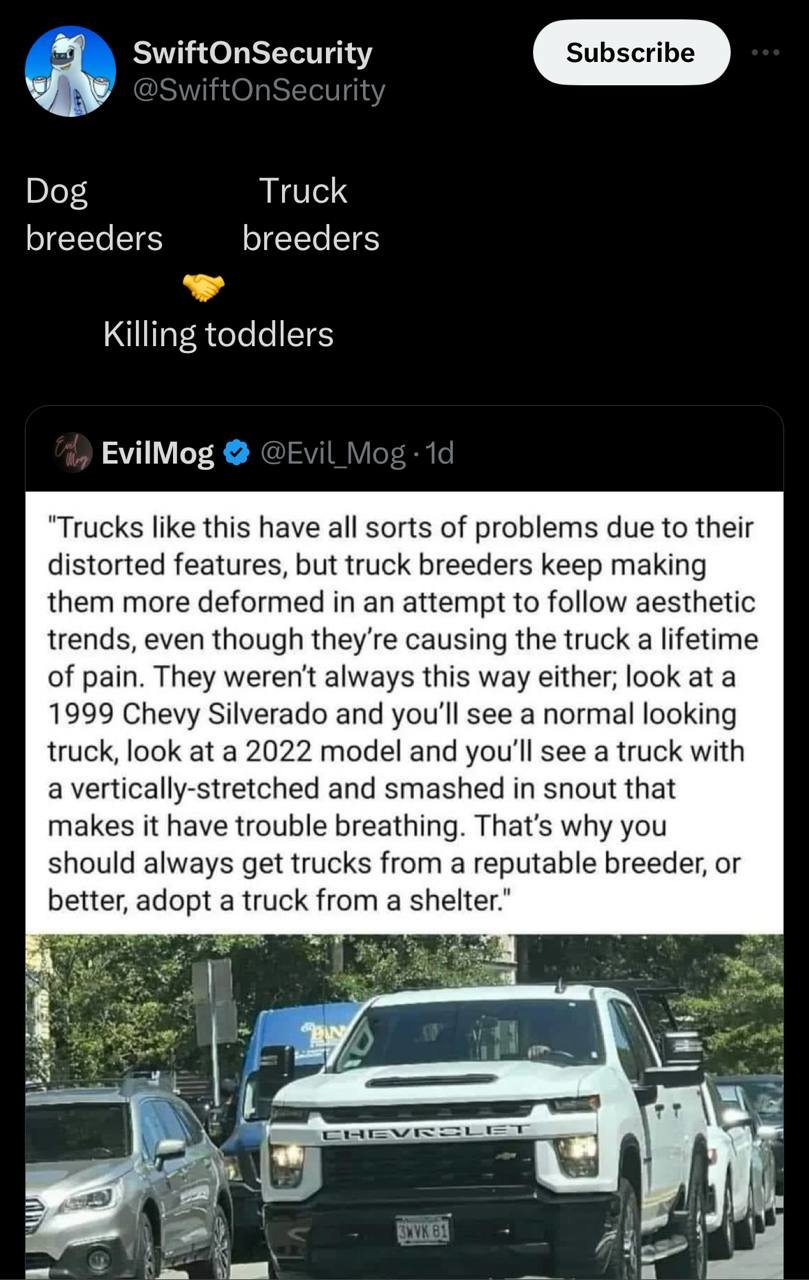The width and height of the screenshot is (809, 1280).
Task: Select the "Killing toddlers" tweet text
Action: 218,334
